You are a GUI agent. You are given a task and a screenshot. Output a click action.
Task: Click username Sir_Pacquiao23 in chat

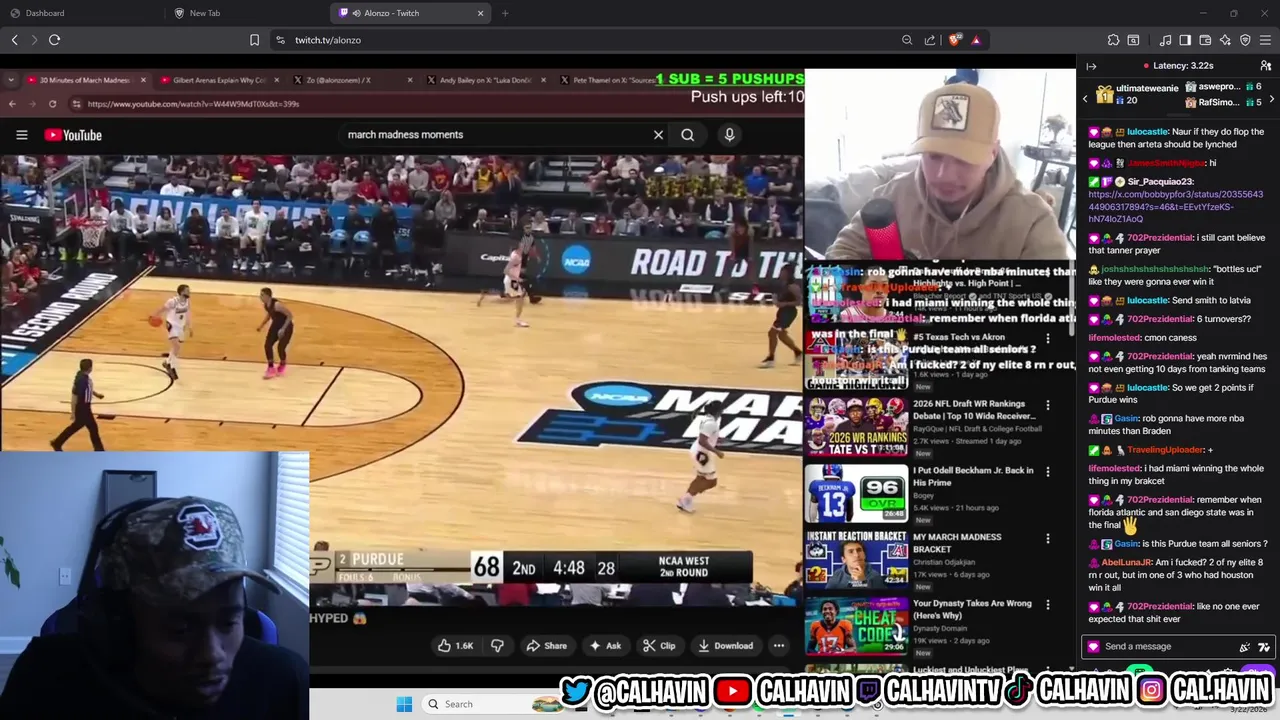(1160, 182)
